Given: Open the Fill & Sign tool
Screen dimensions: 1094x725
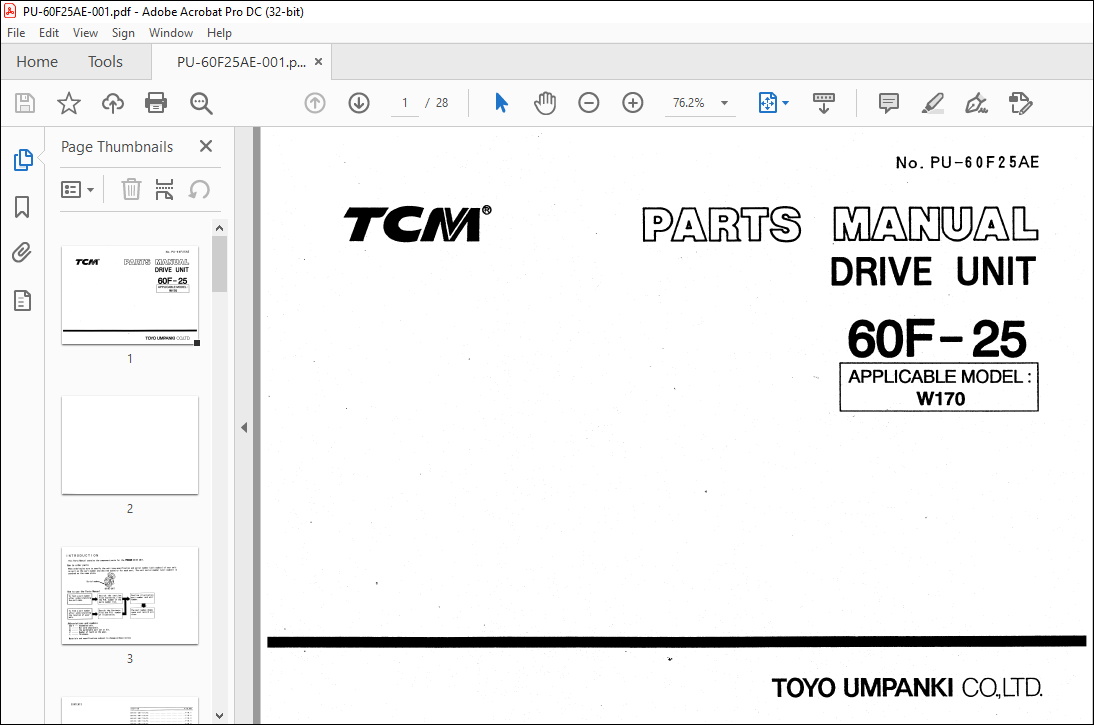Looking at the screenshot, I should point(976,103).
